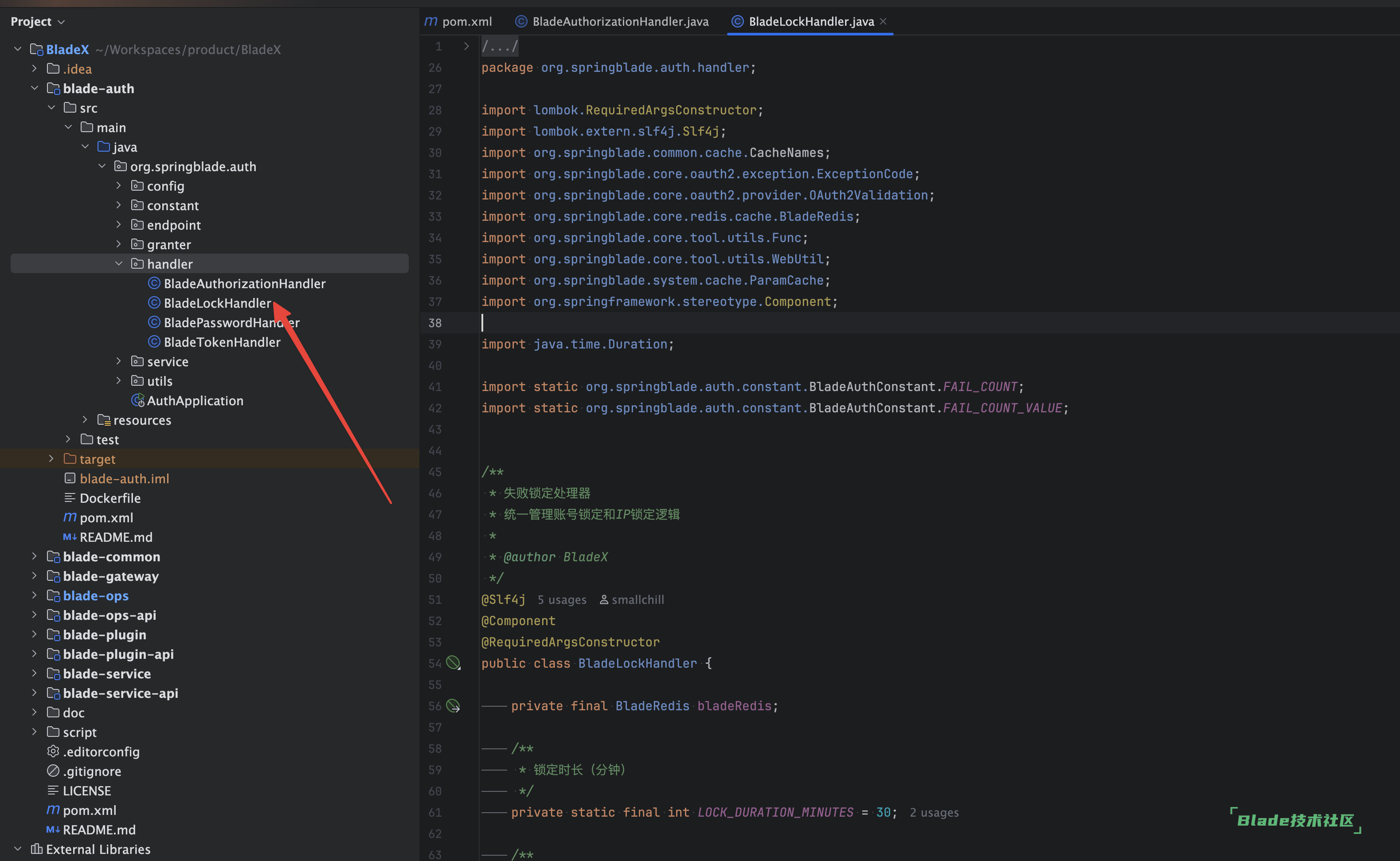Collapse the src folder
This screenshot has height=861, width=1400.
point(51,108)
